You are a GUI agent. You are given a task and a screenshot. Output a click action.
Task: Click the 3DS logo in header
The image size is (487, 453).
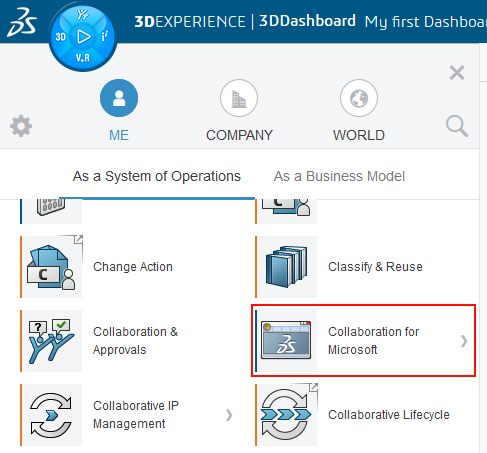point(22,22)
